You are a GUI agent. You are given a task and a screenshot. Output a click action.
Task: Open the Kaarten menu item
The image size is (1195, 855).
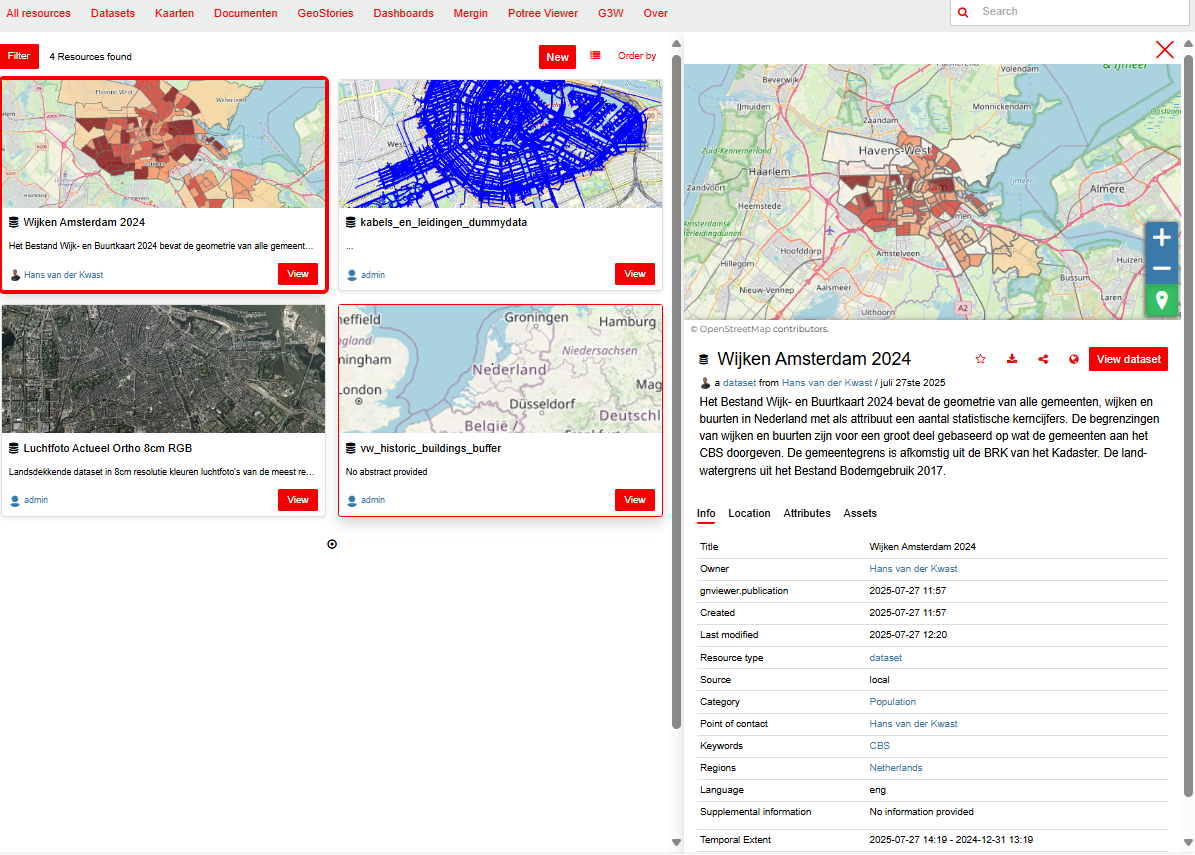[x=175, y=13]
